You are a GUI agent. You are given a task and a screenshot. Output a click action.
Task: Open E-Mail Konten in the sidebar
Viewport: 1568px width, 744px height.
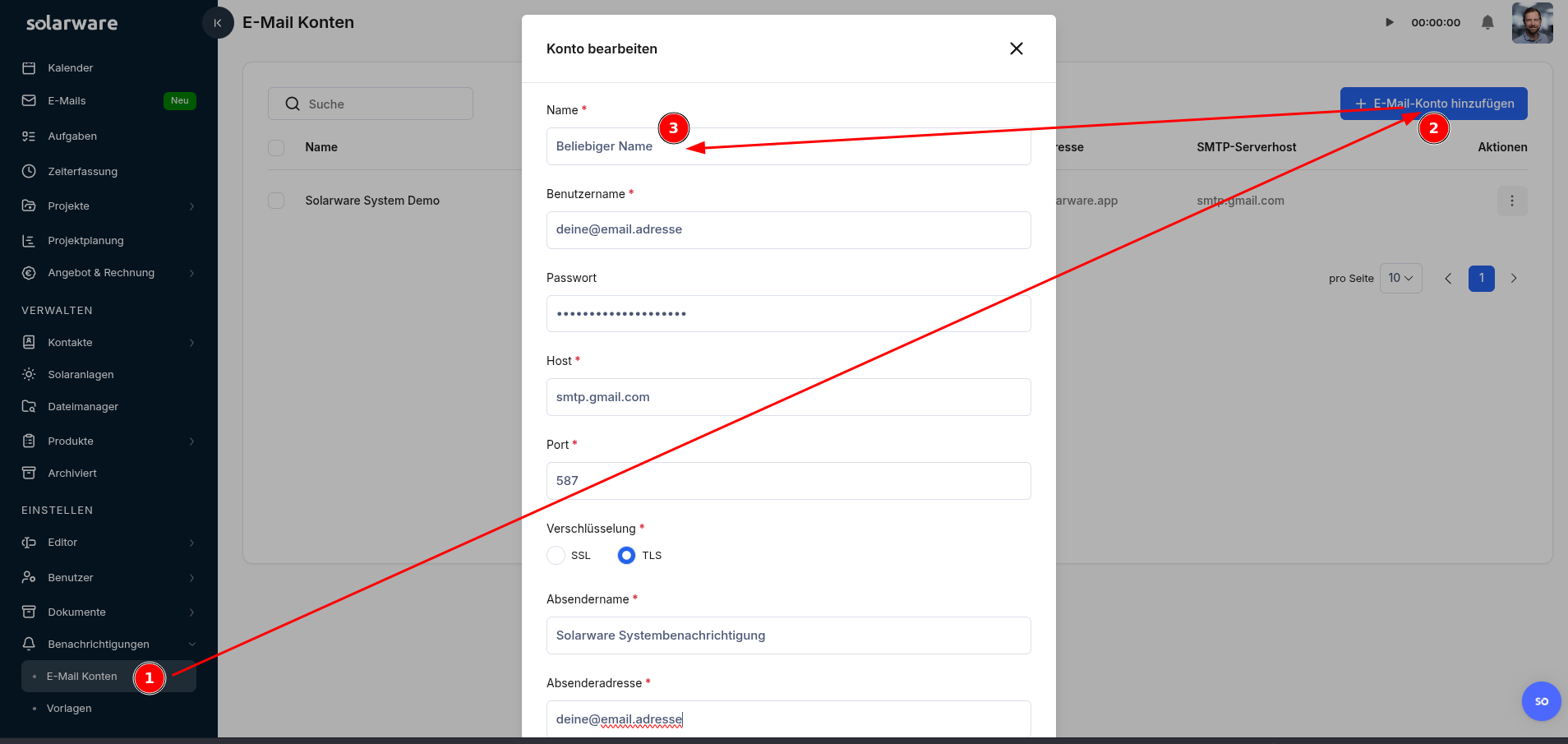108,676
